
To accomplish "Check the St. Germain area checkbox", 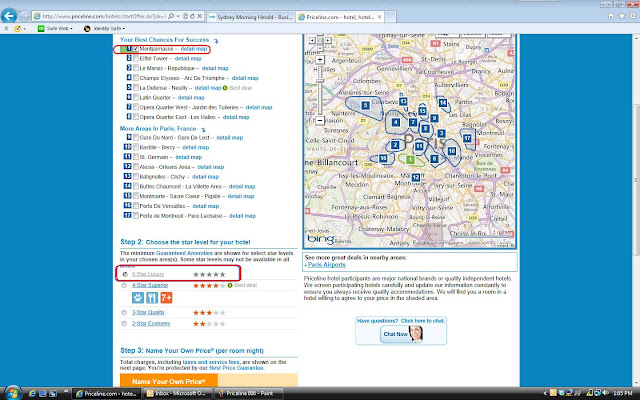I will (x=136, y=157).
